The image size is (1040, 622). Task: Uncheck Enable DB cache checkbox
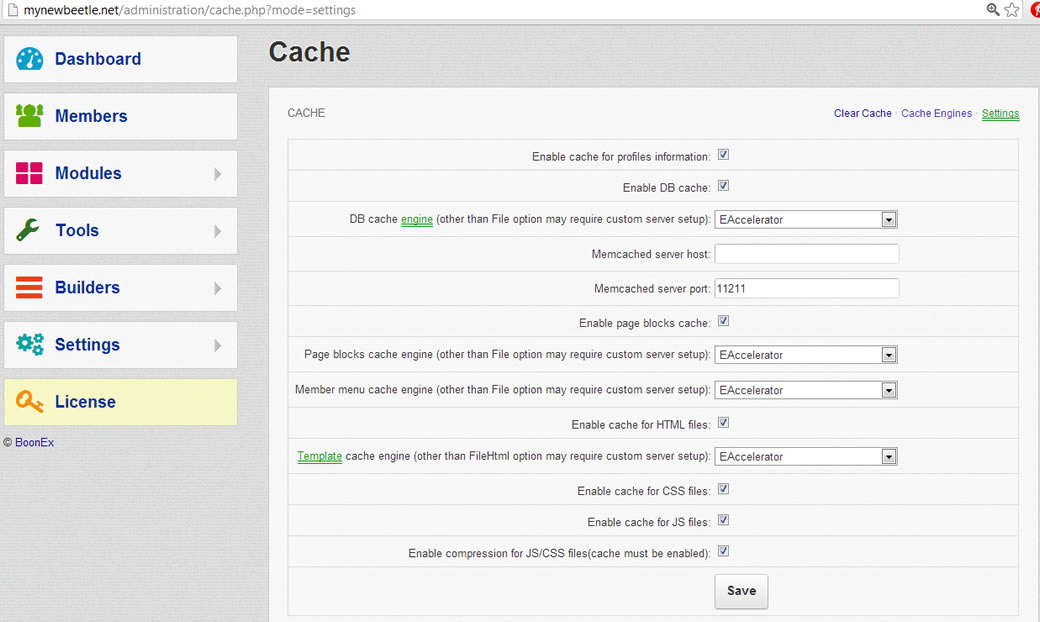(x=723, y=186)
